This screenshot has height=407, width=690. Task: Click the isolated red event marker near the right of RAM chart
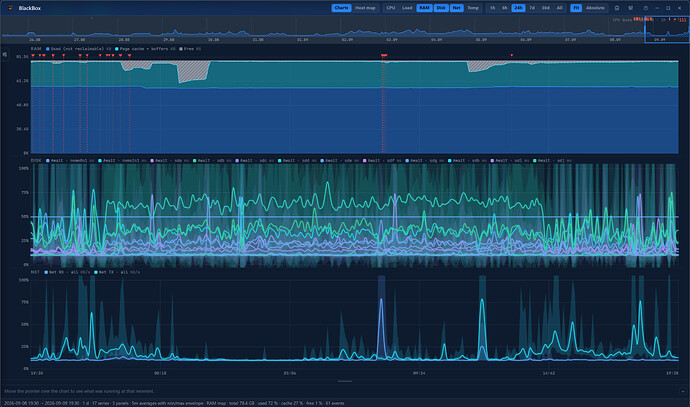(511, 55)
